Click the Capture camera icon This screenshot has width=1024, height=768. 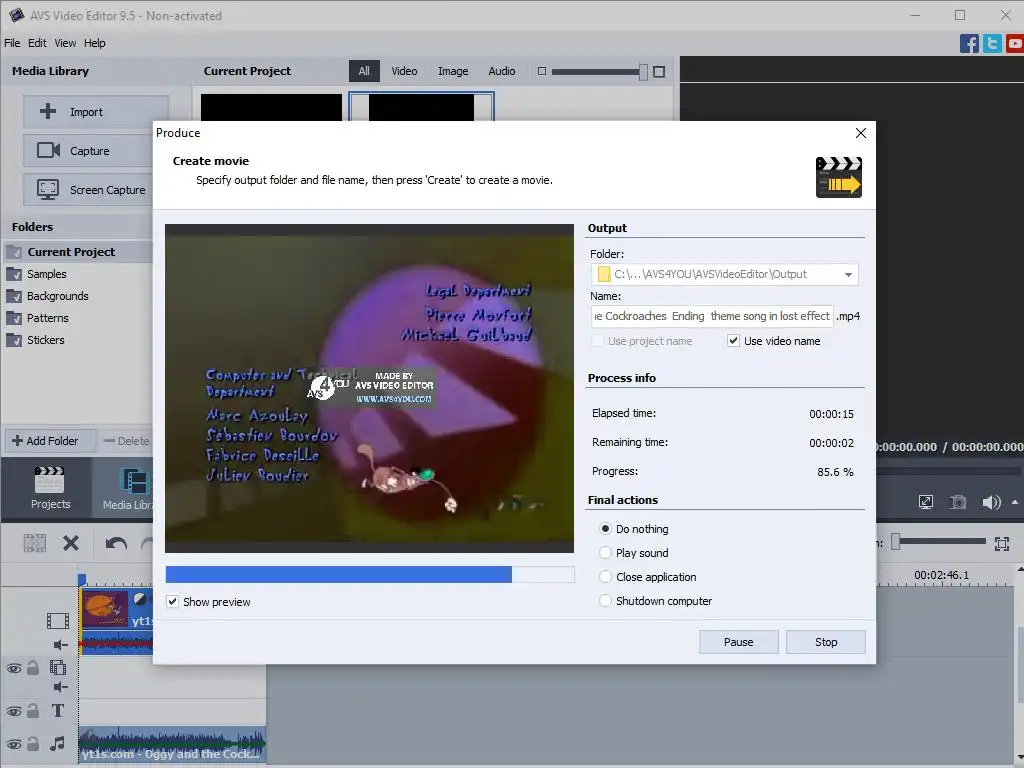point(48,150)
